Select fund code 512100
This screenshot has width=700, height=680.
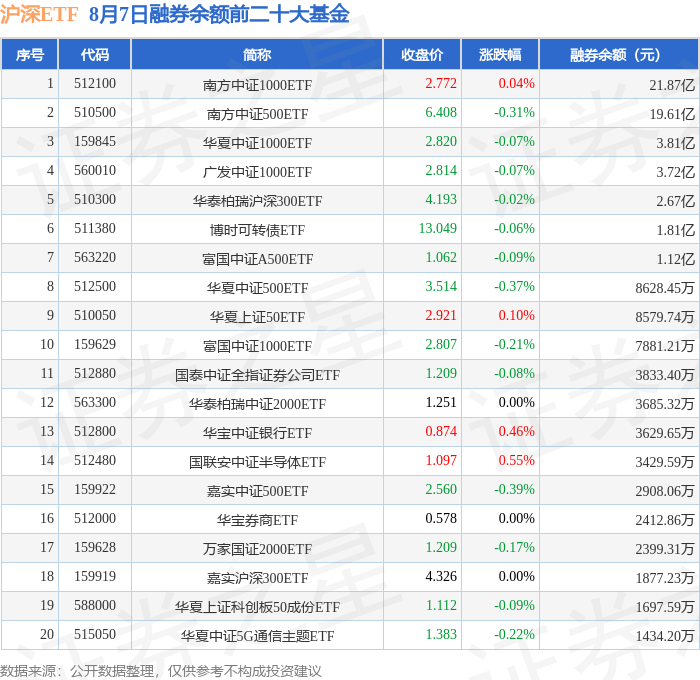95,83
